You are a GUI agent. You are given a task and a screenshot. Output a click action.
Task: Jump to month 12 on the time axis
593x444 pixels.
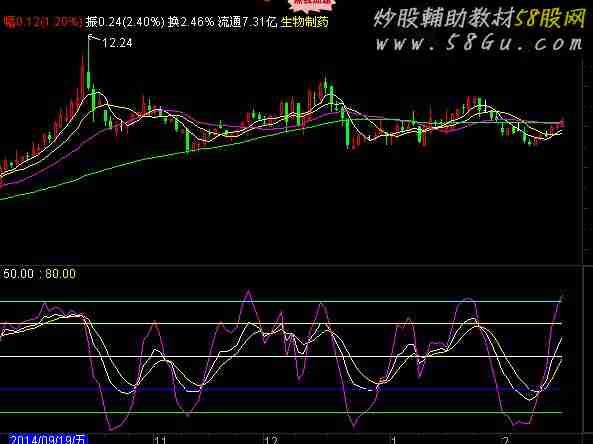click(x=271, y=440)
